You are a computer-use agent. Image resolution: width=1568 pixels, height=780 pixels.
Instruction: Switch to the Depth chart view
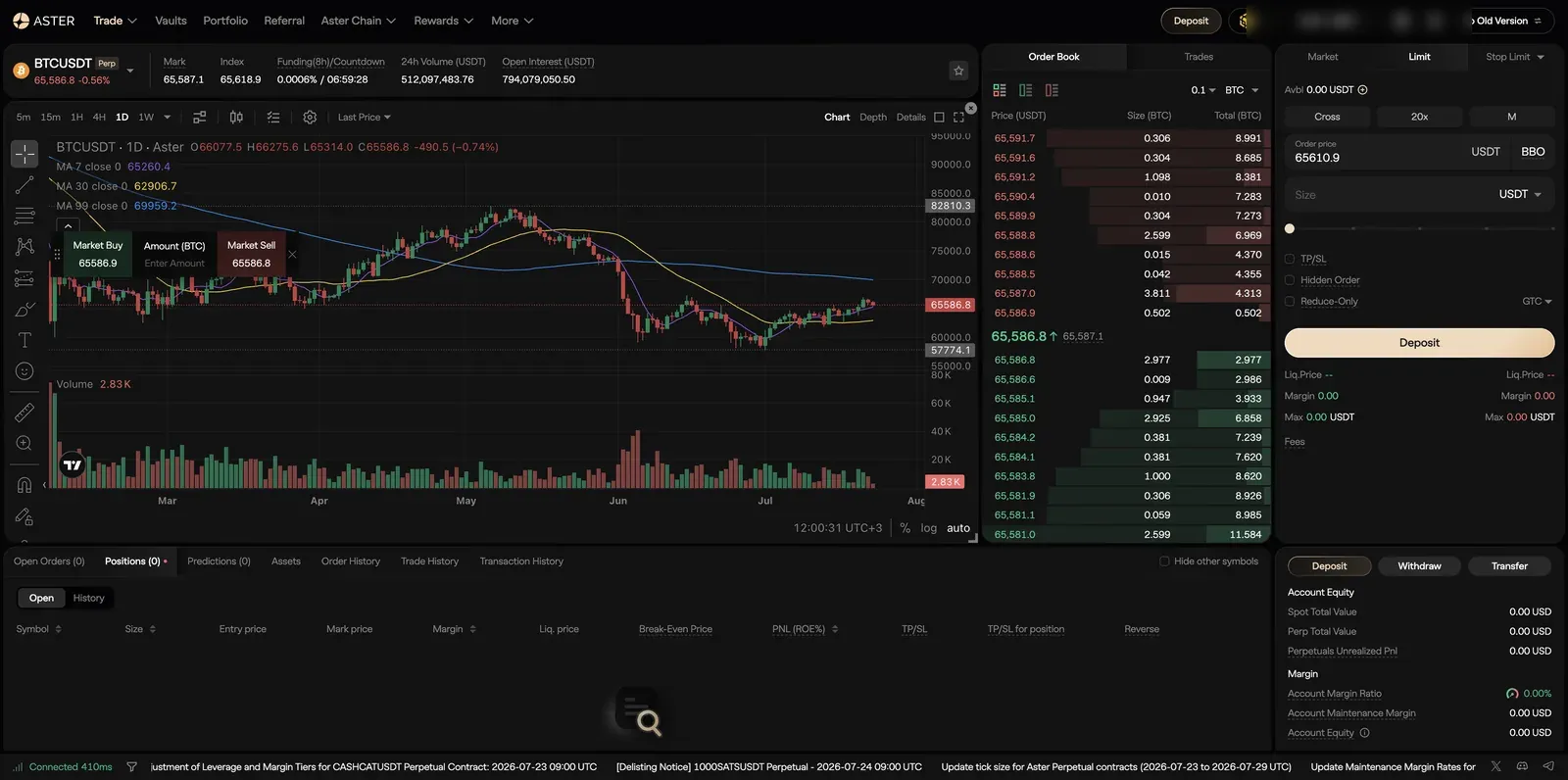point(872,118)
